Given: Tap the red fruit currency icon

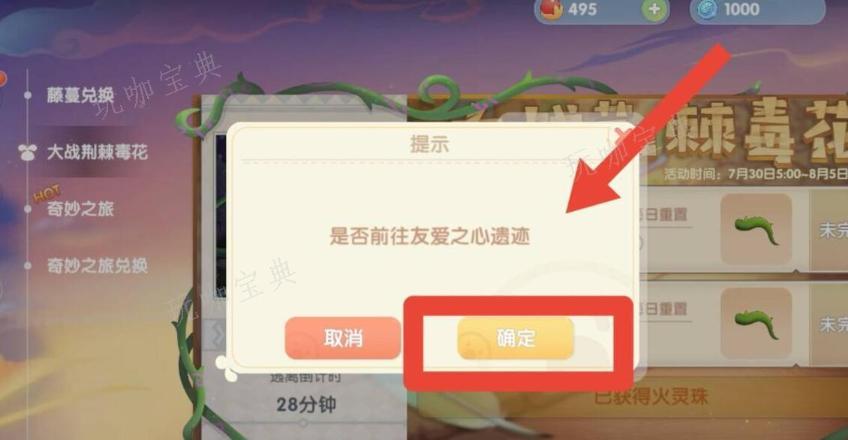Looking at the screenshot, I should click(552, 9).
